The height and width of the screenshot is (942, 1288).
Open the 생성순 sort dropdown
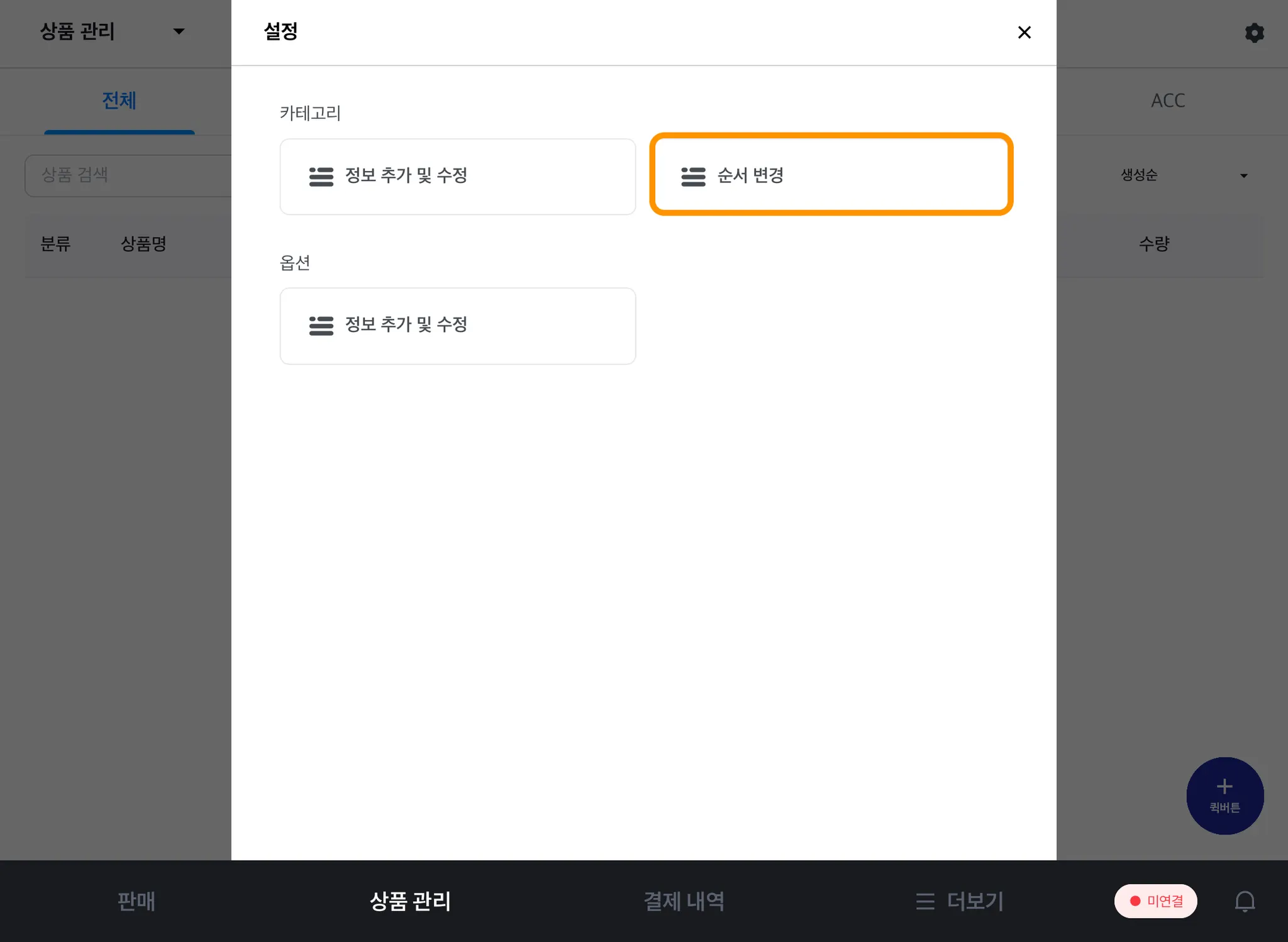tap(1182, 175)
